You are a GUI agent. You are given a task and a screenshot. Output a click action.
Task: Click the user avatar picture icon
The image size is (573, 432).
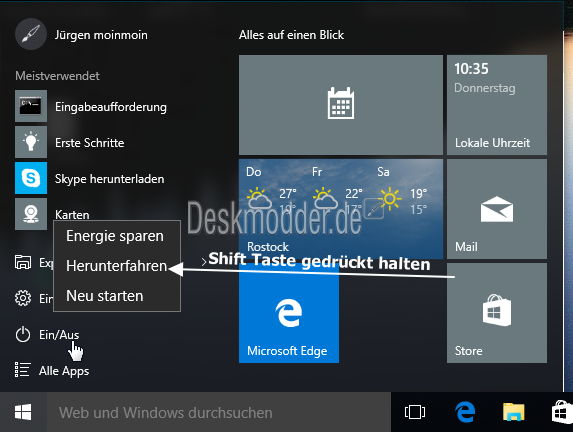pos(31,34)
